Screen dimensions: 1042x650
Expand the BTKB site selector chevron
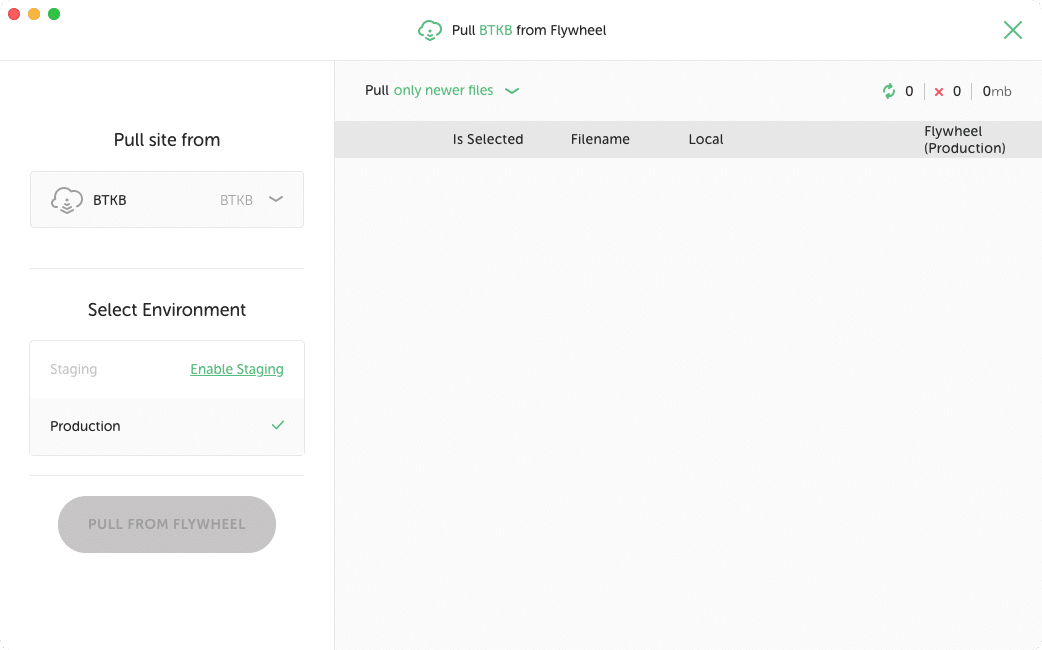tap(276, 199)
